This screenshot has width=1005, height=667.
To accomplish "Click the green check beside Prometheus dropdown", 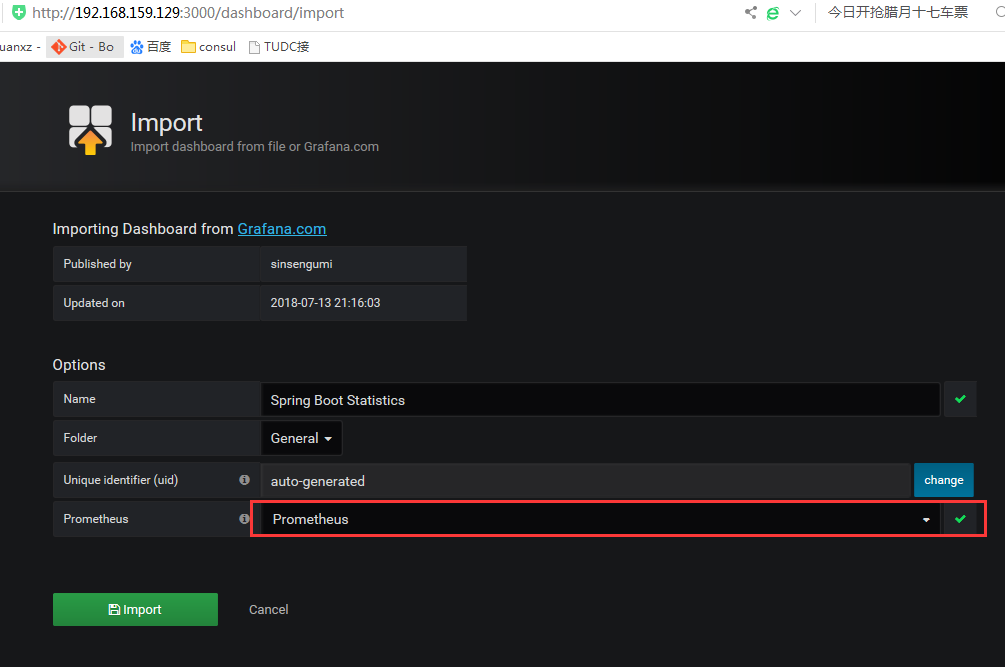I will (x=960, y=519).
